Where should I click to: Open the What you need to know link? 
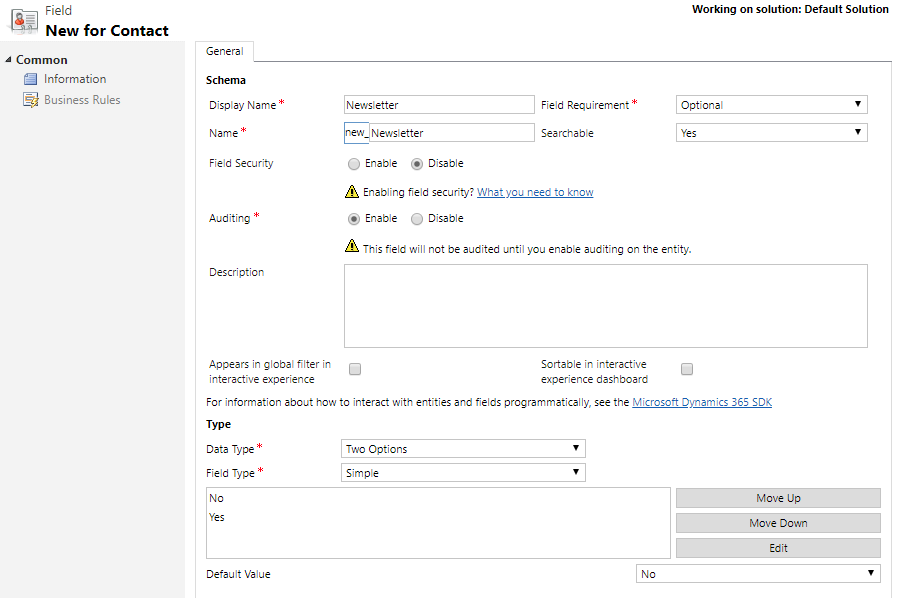(535, 192)
